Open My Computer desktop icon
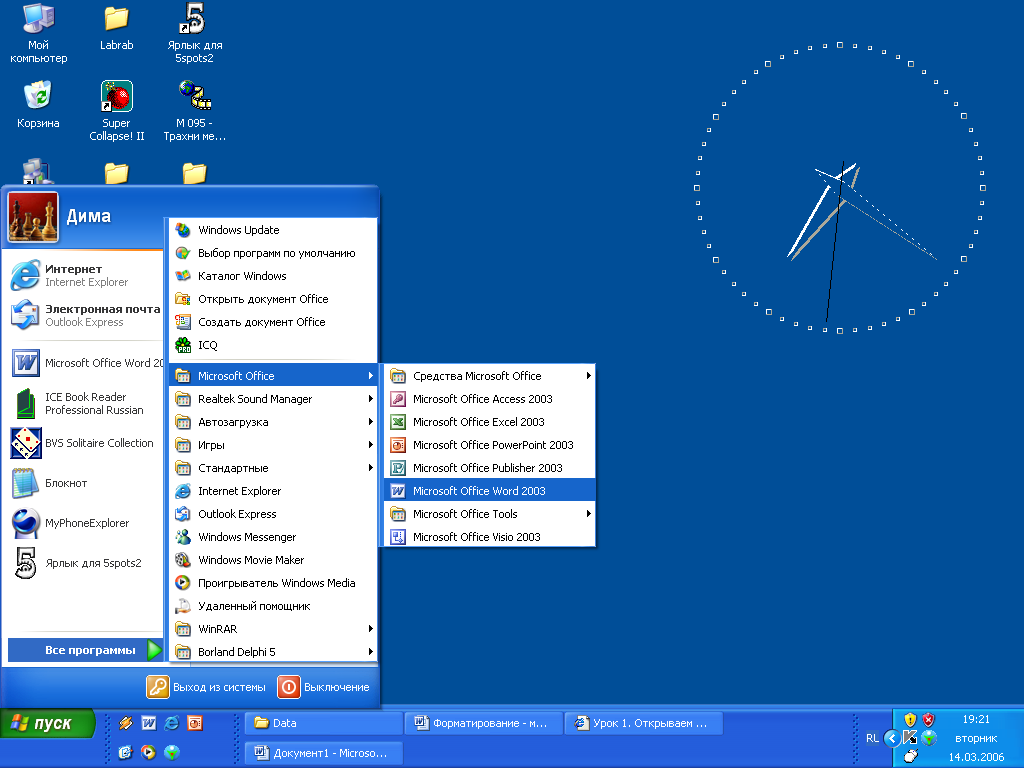Image resolution: width=1024 pixels, height=768 pixels. (38, 33)
